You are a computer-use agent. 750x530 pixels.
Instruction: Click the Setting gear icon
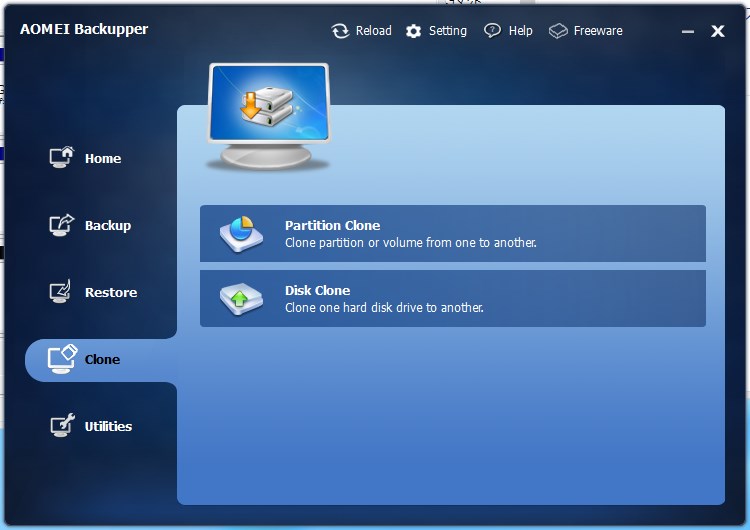coord(414,31)
